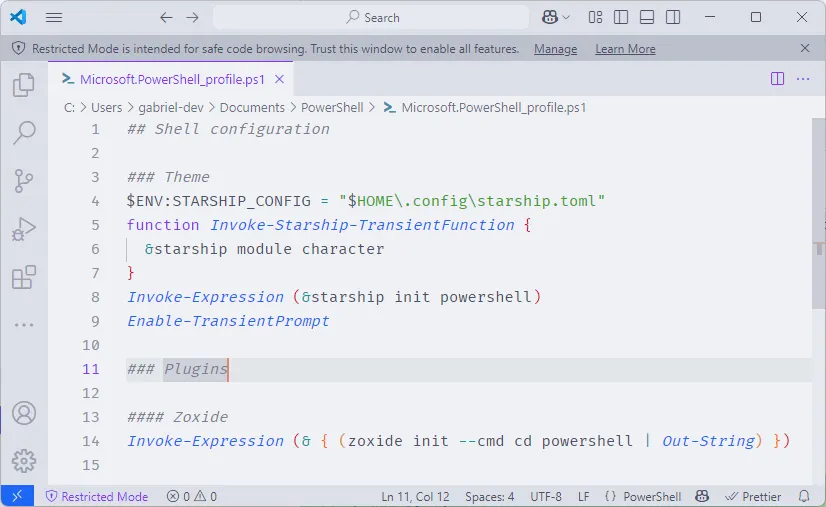
Task: Click the '### Theme' comment line
Action: [168, 177]
